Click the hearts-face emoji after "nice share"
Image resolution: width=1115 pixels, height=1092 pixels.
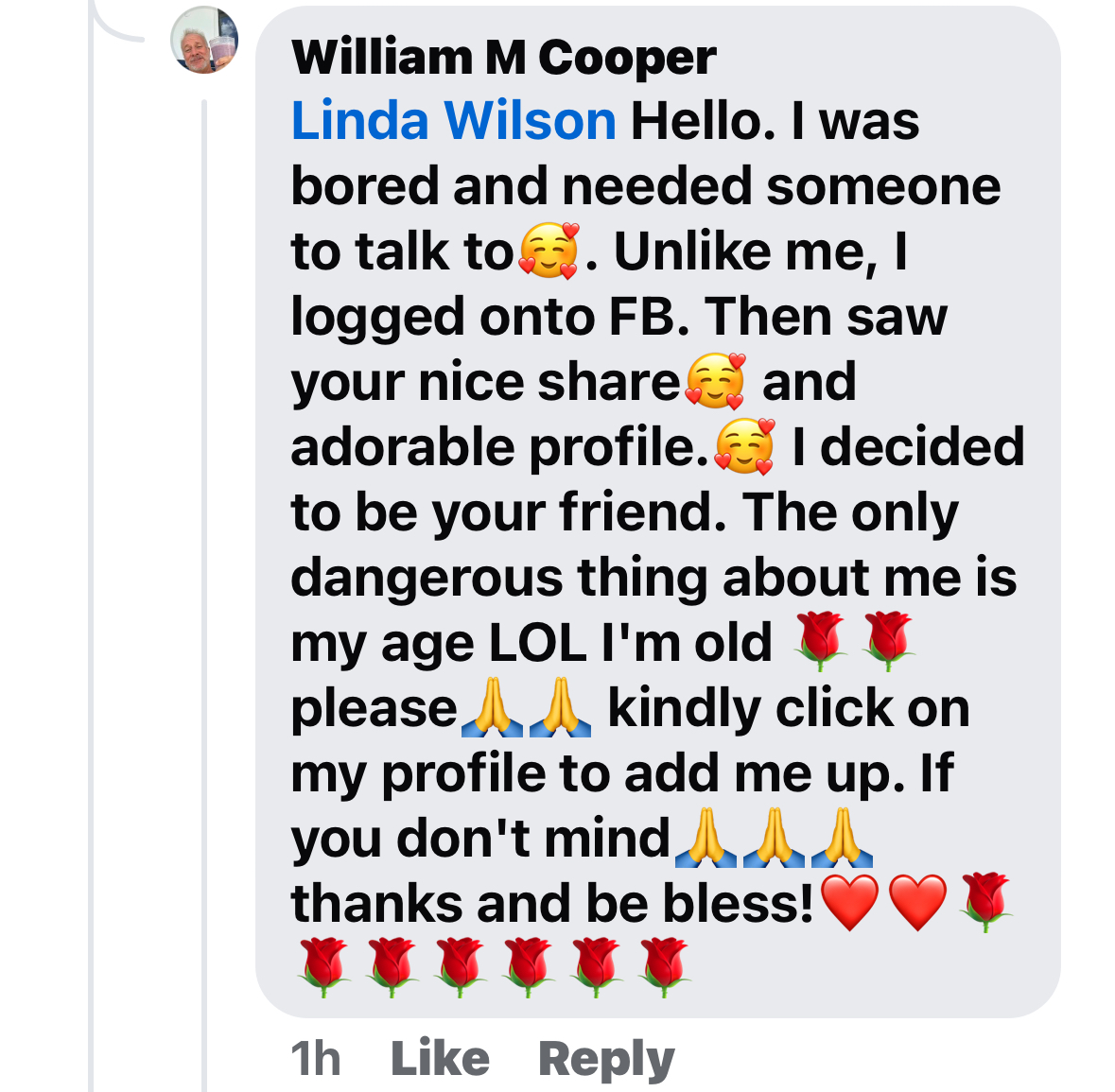coord(715,382)
